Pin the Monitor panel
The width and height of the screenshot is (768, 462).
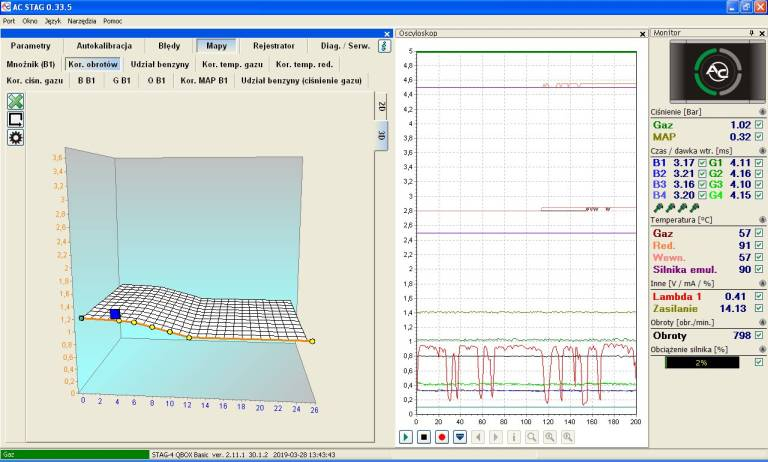[x=751, y=33]
